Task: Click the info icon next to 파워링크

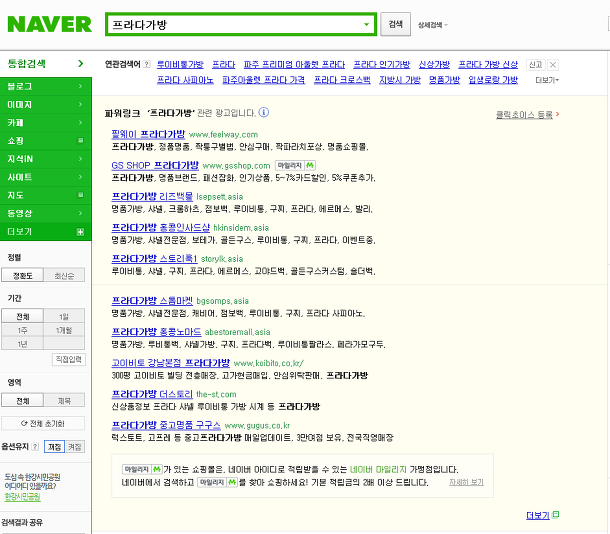Action: click(x=263, y=112)
